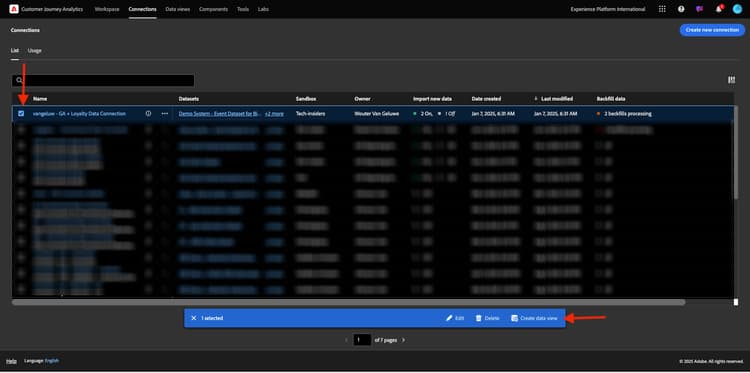This screenshot has height=373, width=750.
Task: Click the connections search field
Action: pos(103,80)
